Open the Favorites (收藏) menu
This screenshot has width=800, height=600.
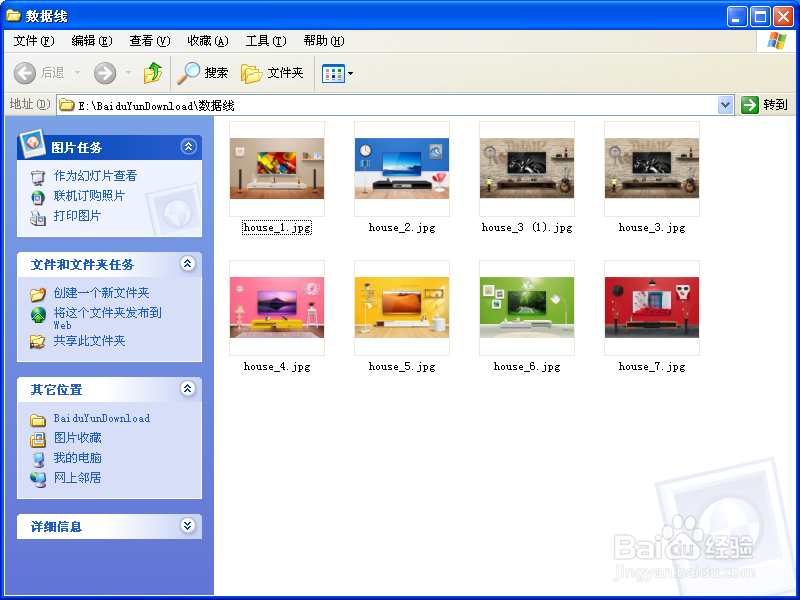[x=208, y=41]
